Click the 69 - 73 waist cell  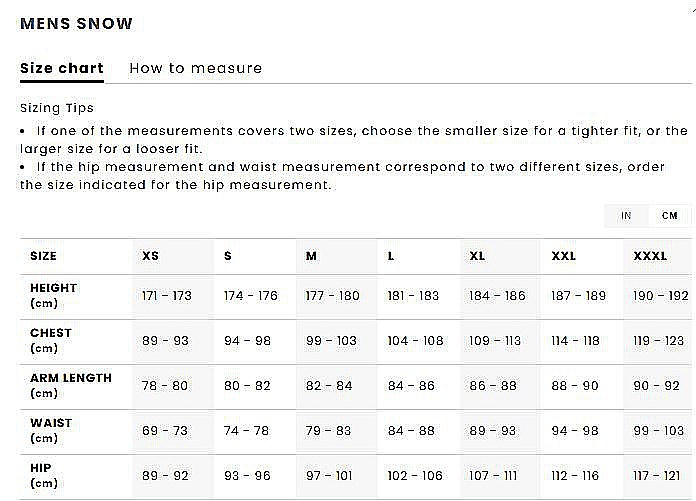pyautogui.click(x=165, y=431)
